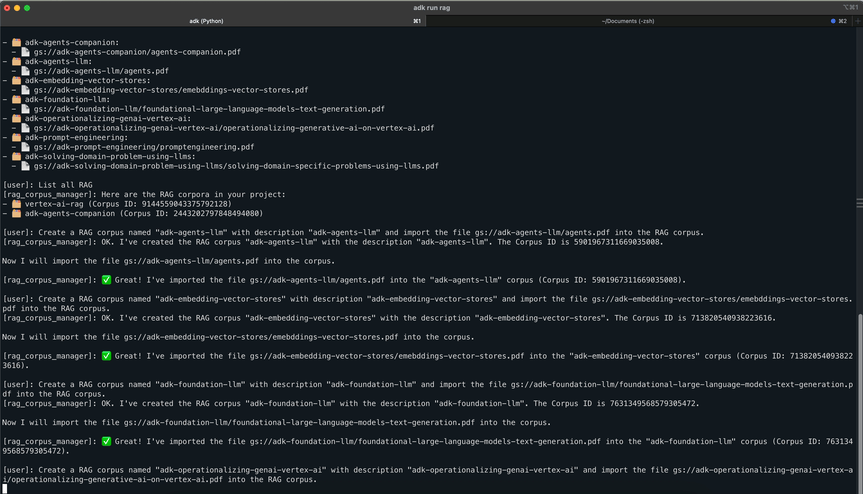
Task: Click file icon beside promptengineering.pdf path
Action: pyautogui.click(x=25, y=147)
